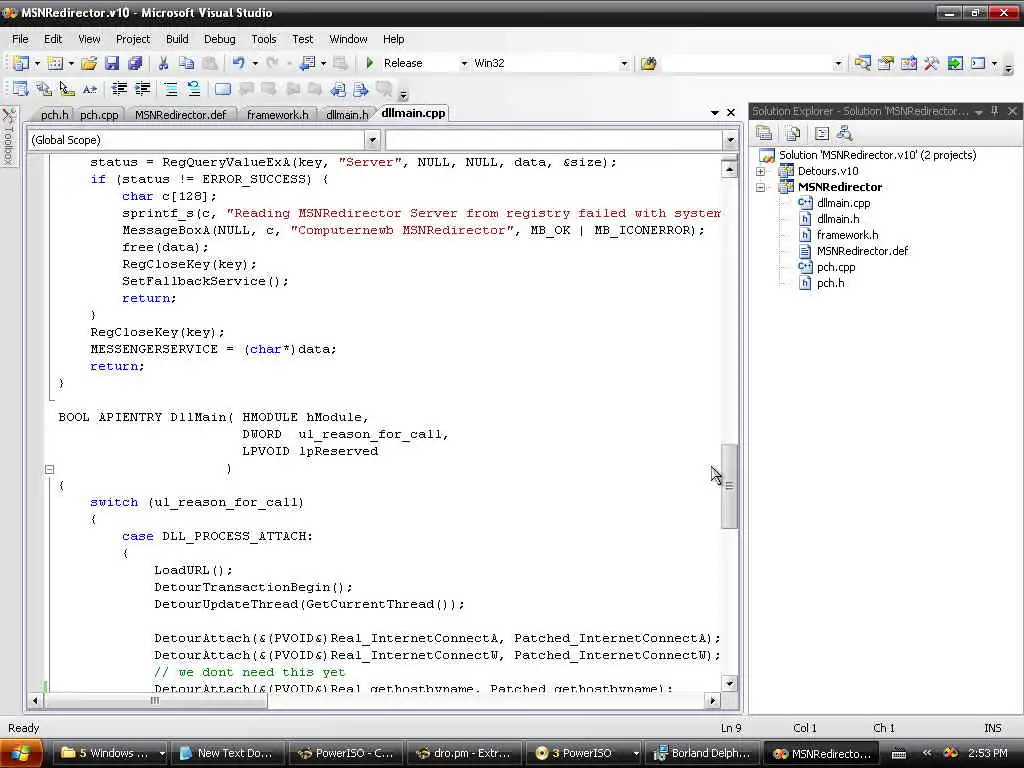Switch to the pch.h tab
1024x768 pixels.
[54, 115]
